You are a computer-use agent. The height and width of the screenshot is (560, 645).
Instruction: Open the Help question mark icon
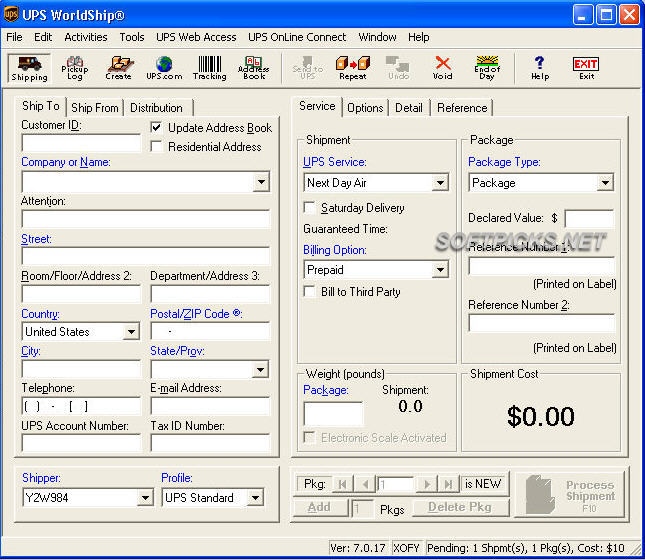[540, 68]
